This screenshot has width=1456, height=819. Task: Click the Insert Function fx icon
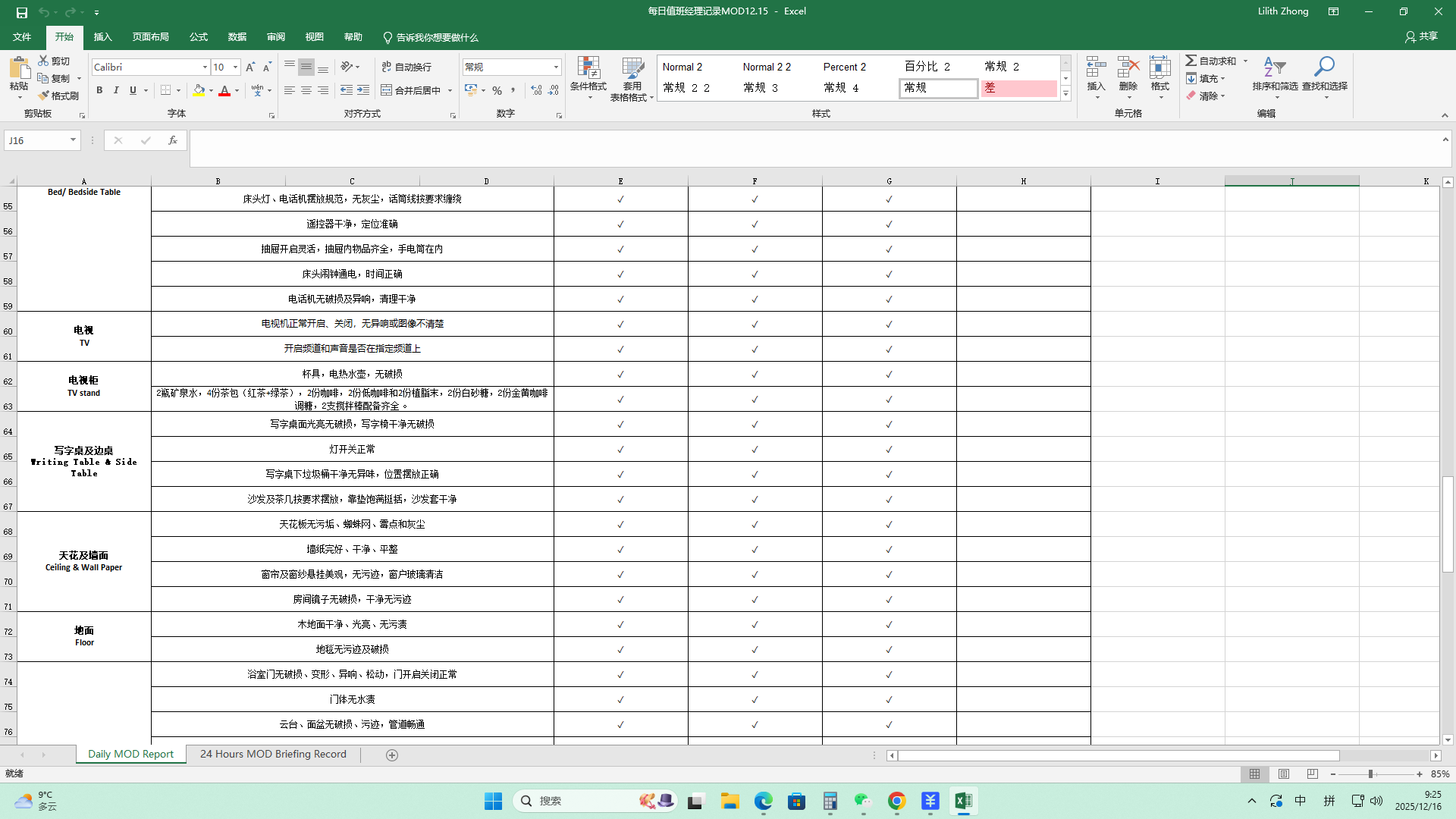173,140
